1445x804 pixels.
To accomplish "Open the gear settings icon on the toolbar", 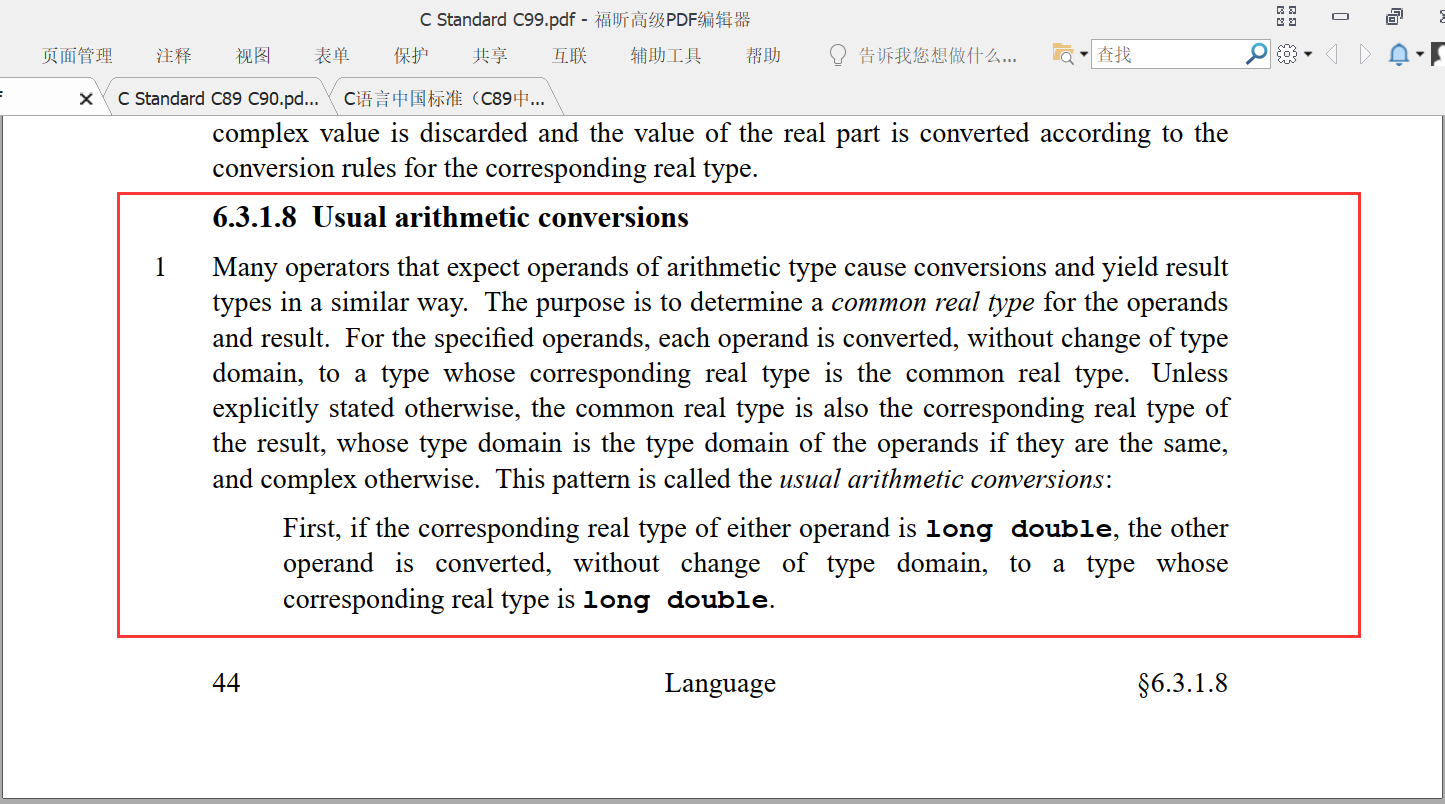I will [x=1286, y=54].
